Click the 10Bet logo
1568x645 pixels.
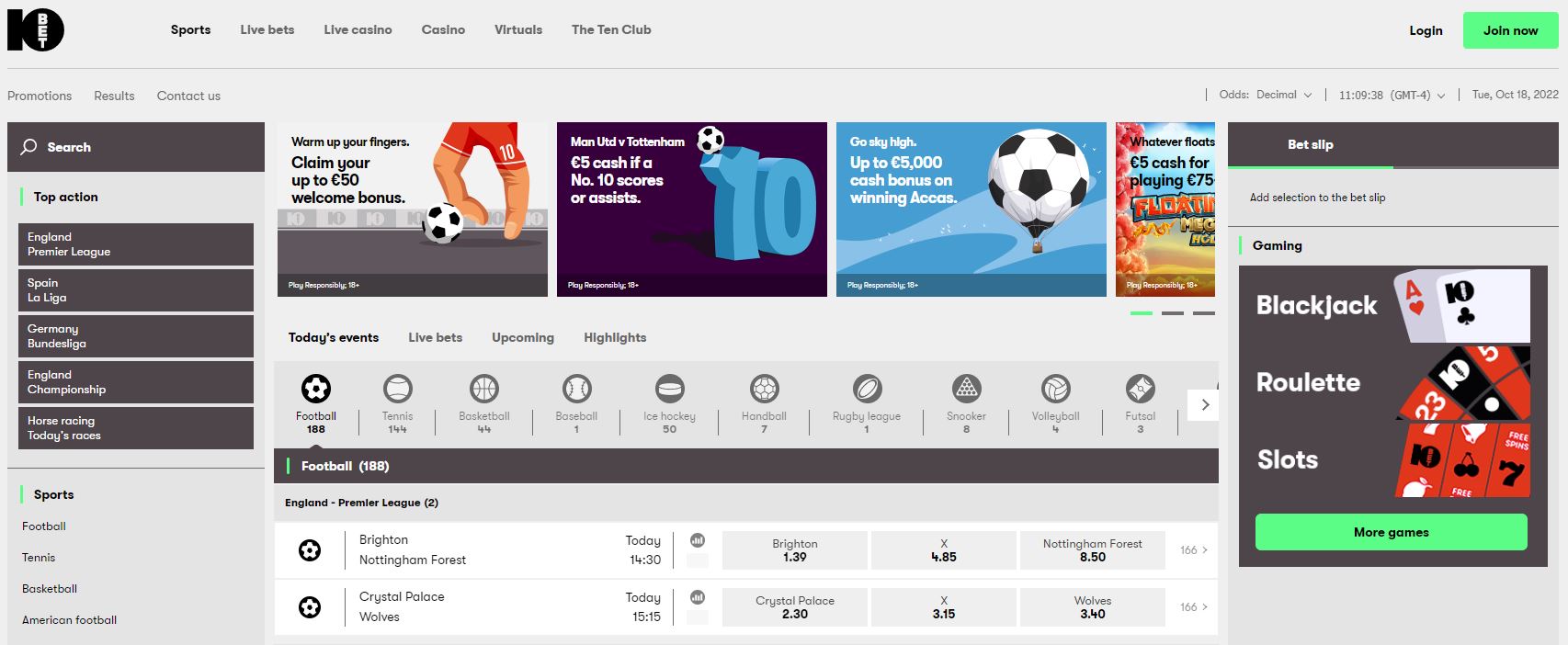[36, 30]
